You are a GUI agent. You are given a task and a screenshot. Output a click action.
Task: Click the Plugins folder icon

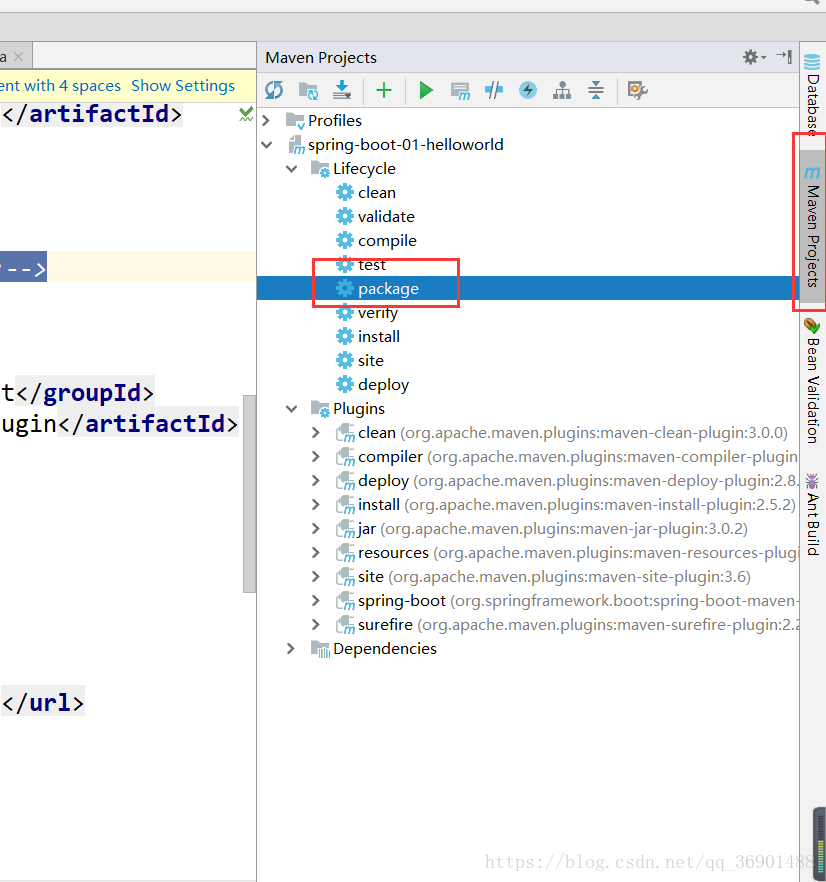coord(320,409)
